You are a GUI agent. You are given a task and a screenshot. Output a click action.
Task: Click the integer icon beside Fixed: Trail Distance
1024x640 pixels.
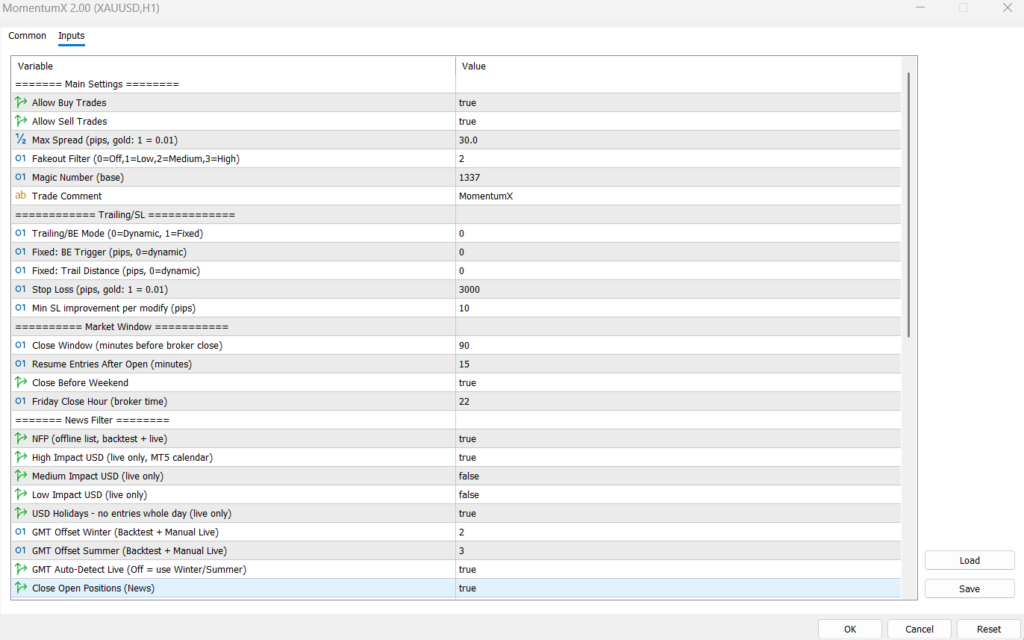pyautogui.click(x=21, y=270)
